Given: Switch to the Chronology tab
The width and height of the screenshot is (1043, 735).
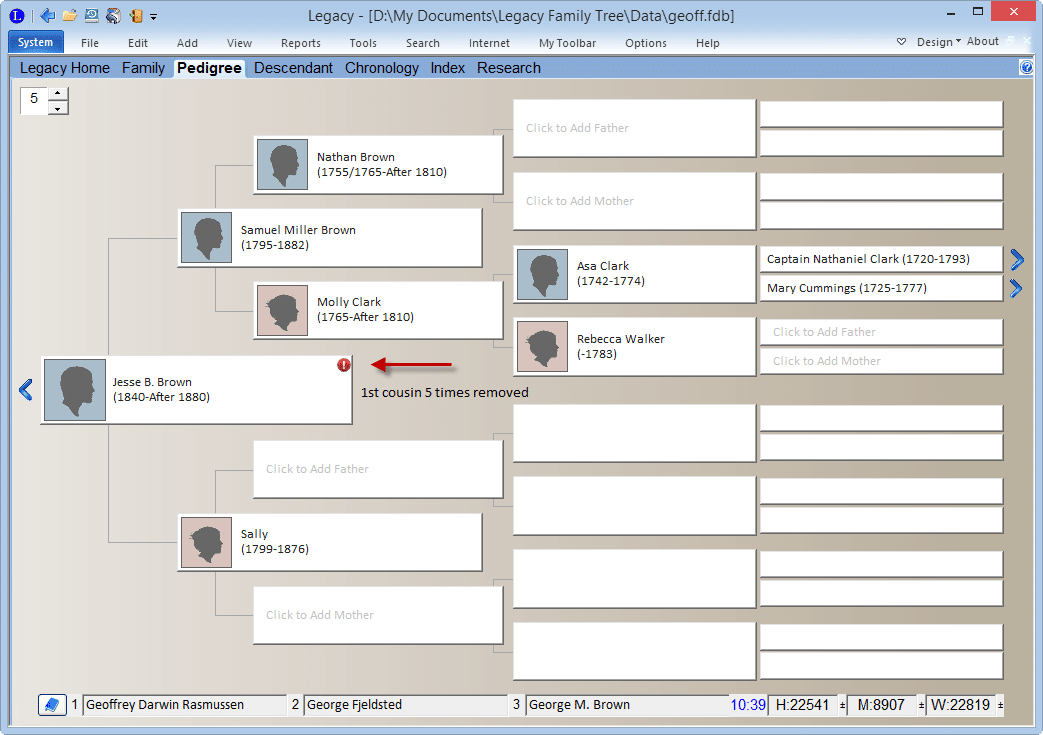Looking at the screenshot, I should (x=382, y=68).
